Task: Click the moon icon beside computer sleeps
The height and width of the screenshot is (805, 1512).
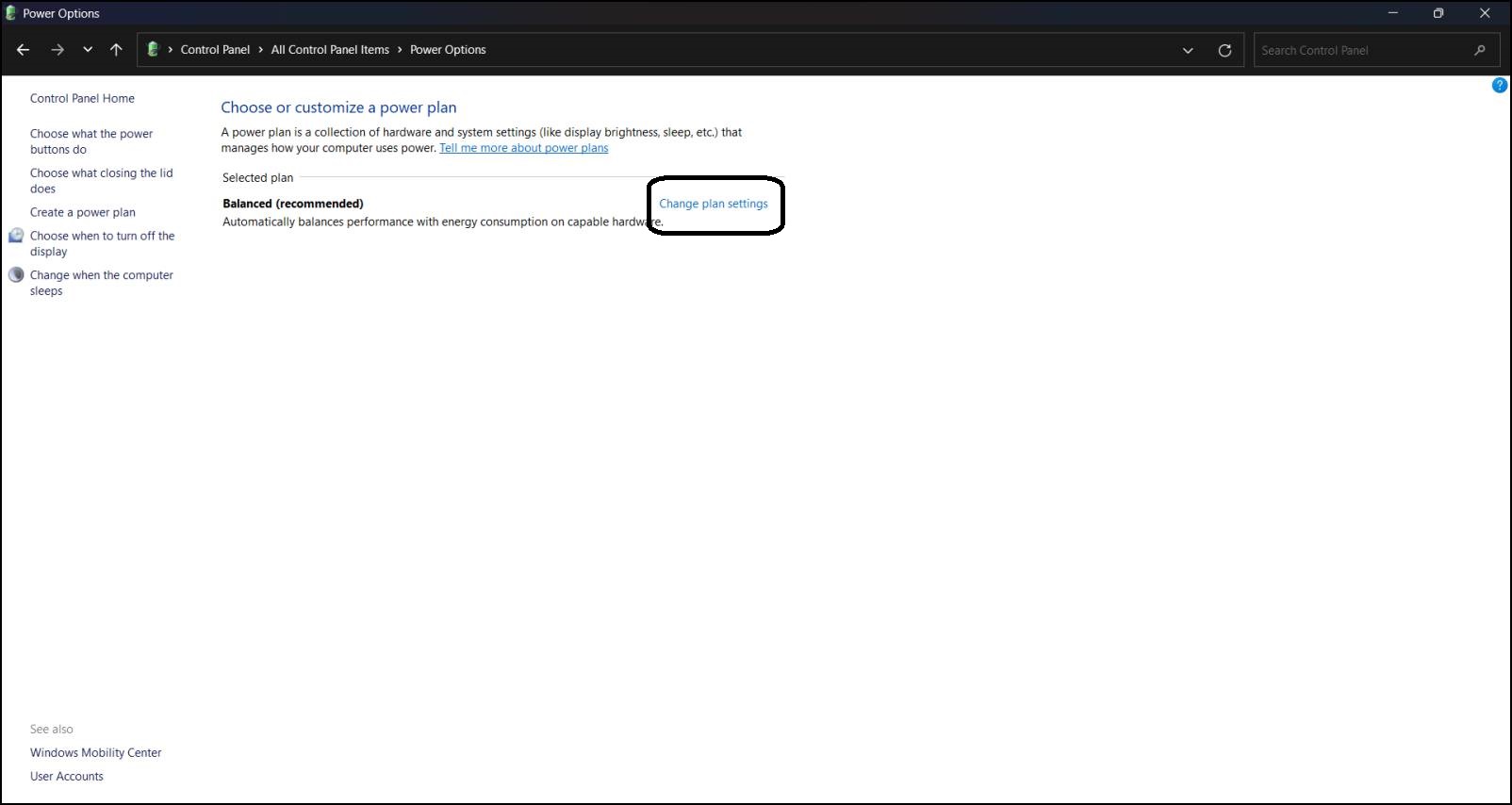Action: tap(16, 275)
